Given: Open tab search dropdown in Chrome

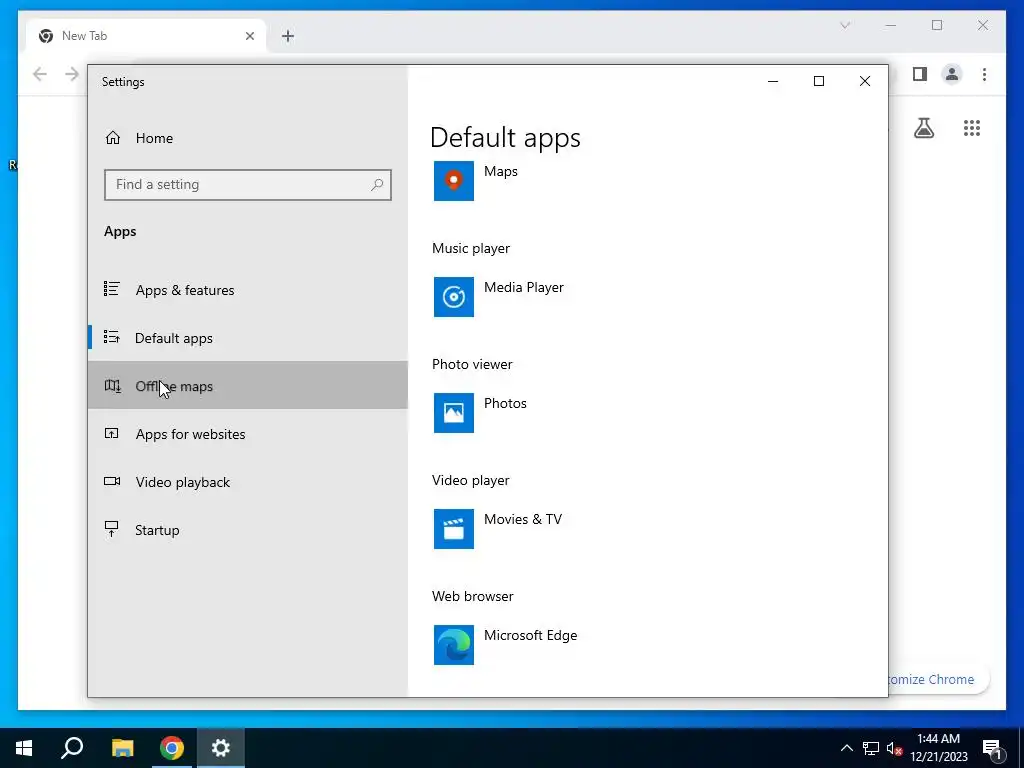Looking at the screenshot, I should 845,25.
